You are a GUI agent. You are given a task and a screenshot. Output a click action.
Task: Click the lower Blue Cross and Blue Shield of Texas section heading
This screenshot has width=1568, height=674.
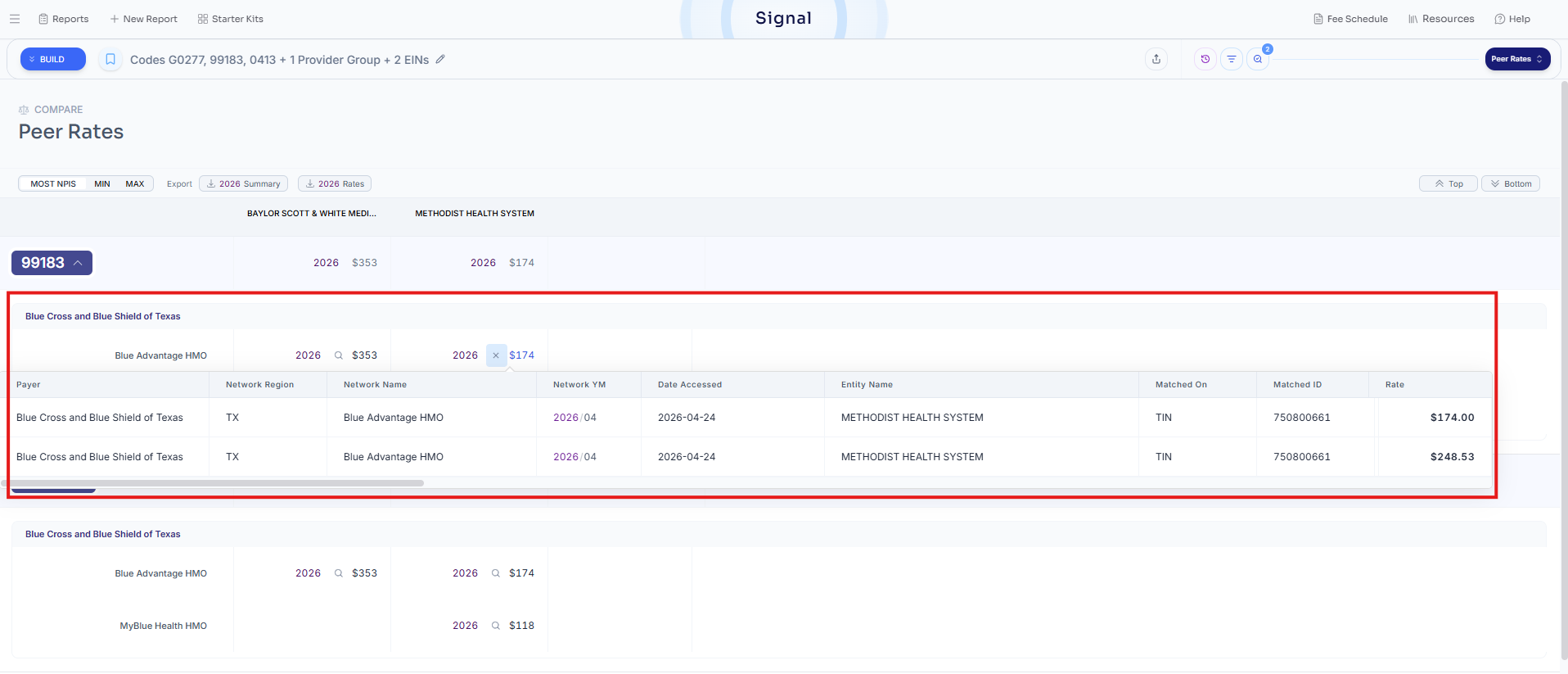[103, 534]
